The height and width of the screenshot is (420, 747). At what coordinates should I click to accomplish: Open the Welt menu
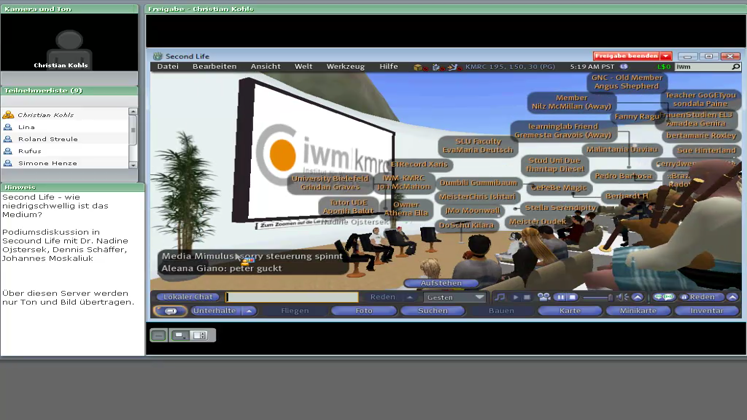click(303, 67)
